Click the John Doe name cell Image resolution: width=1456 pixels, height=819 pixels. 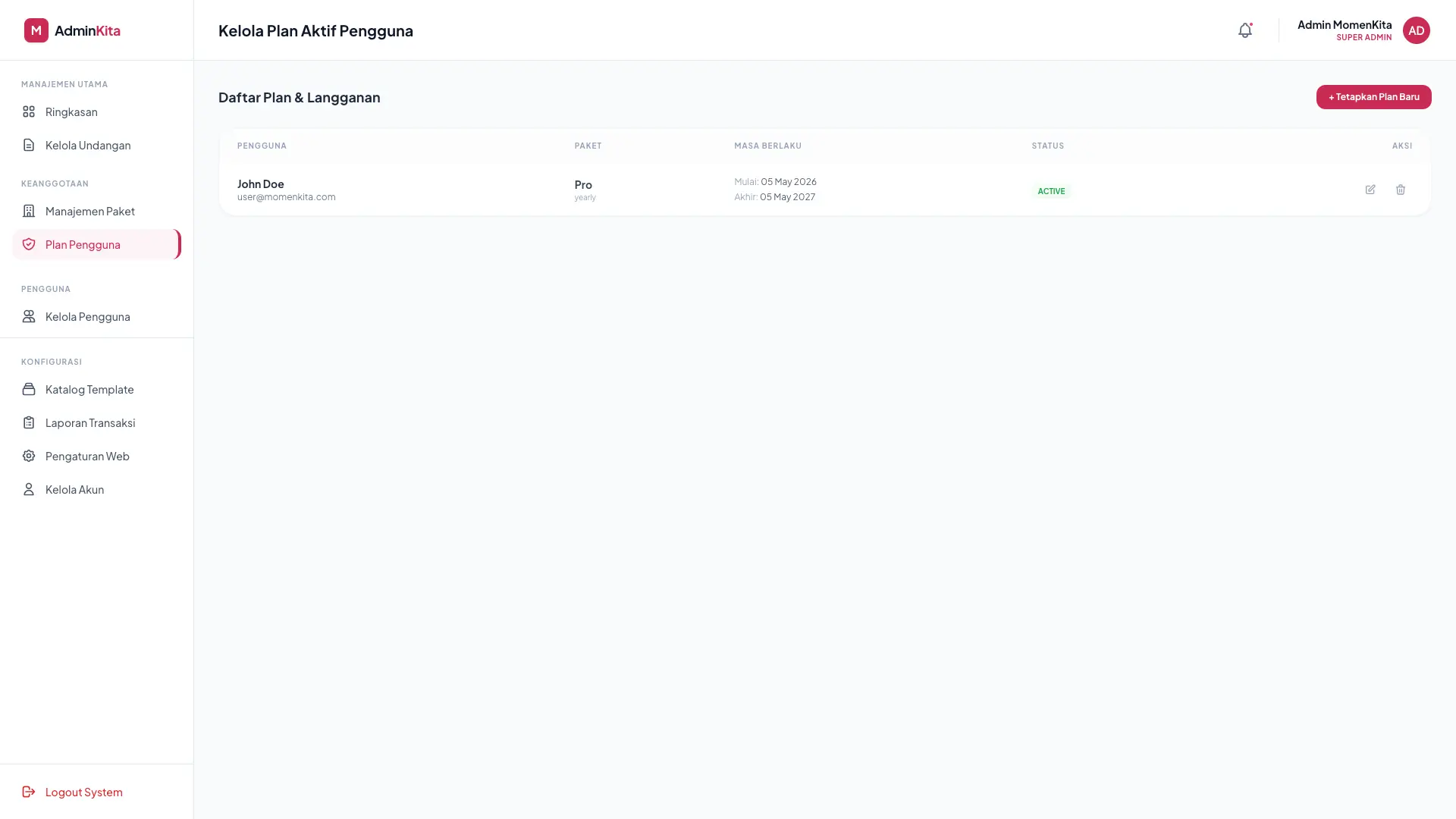click(261, 184)
